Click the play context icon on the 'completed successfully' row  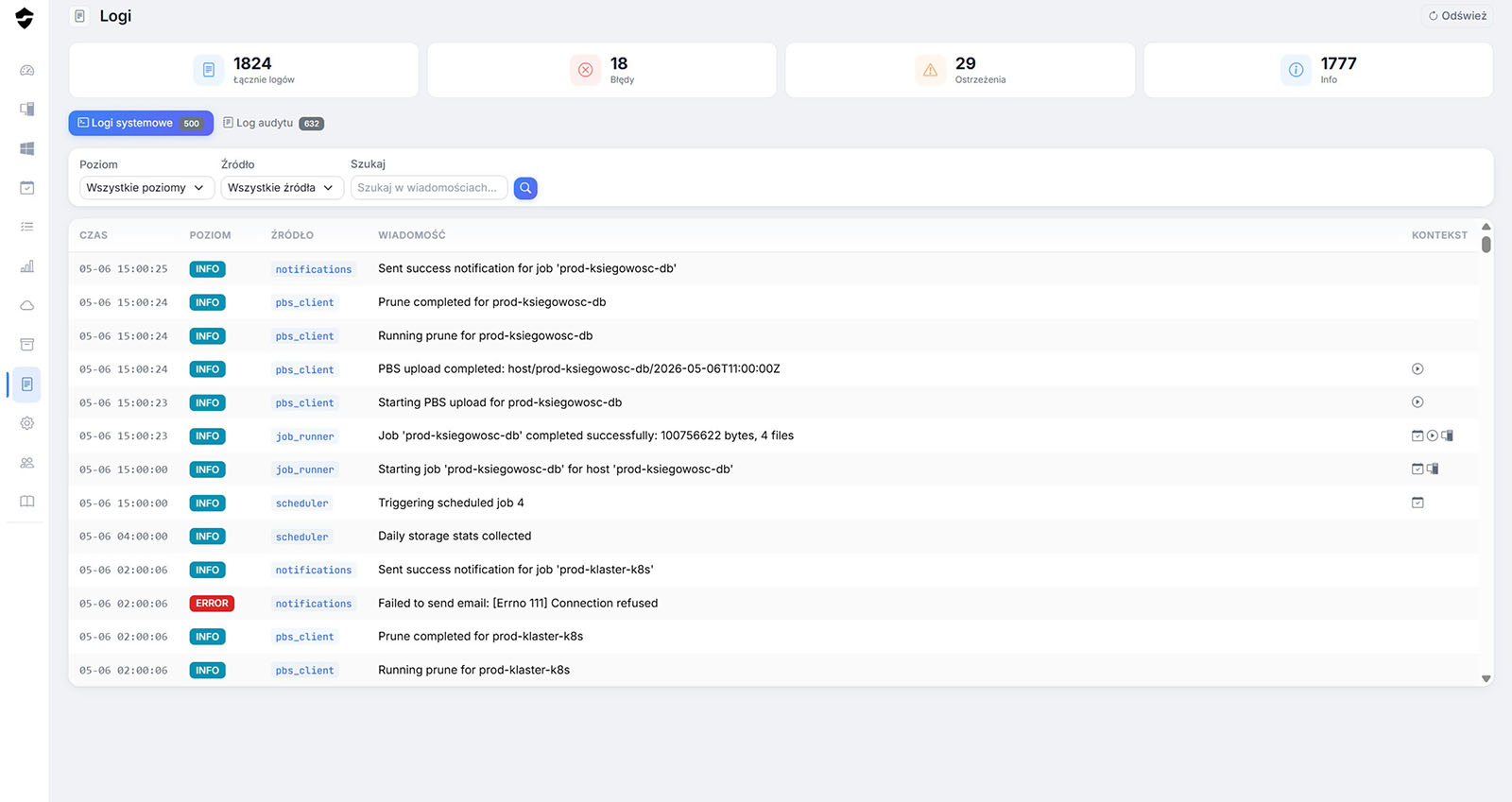(x=1433, y=435)
